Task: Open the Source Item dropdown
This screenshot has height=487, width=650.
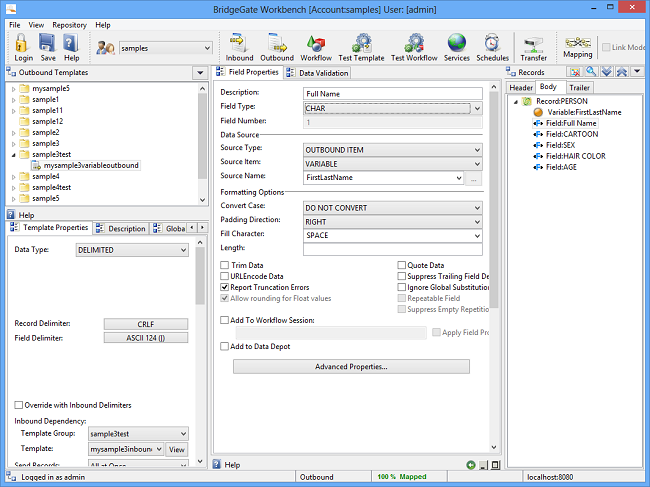Action: coord(477,164)
